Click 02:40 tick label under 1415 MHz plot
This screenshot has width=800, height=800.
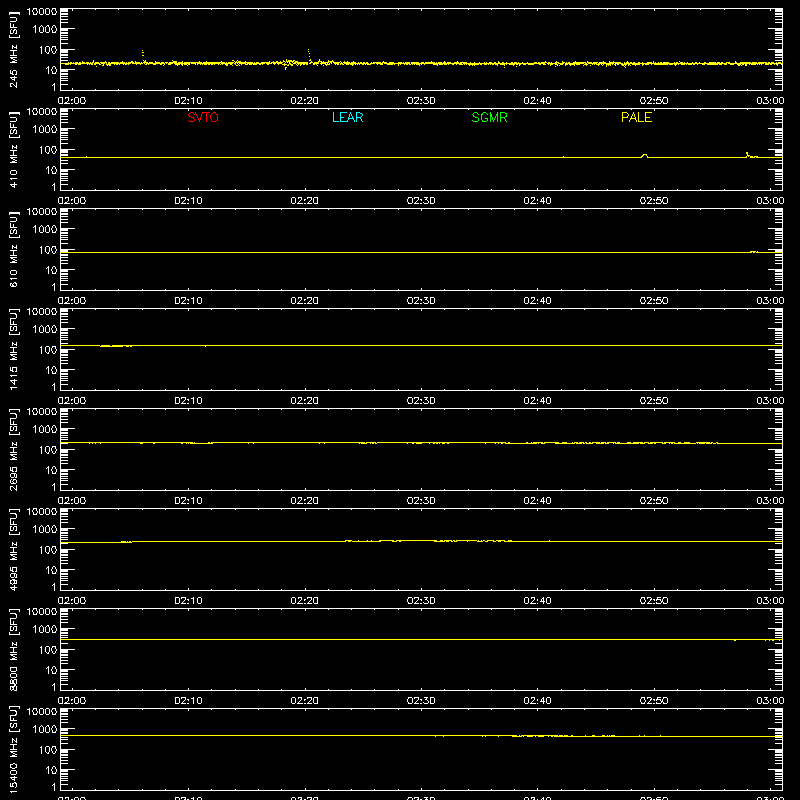click(537, 401)
